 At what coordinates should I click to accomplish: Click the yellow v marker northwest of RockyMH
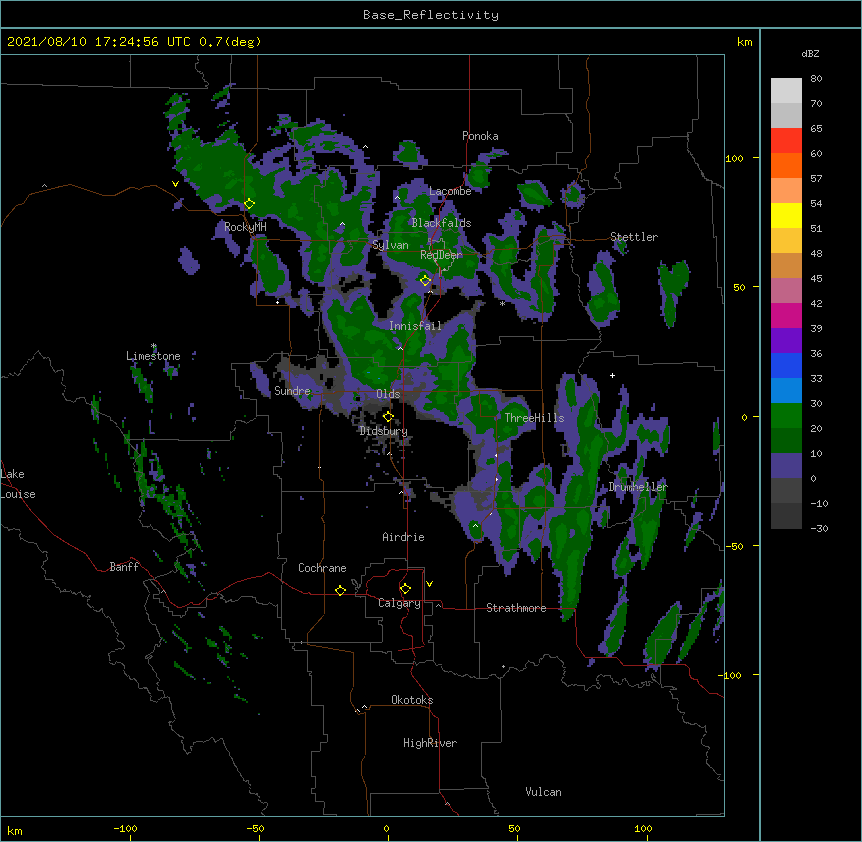pyautogui.click(x=175, y=184)
